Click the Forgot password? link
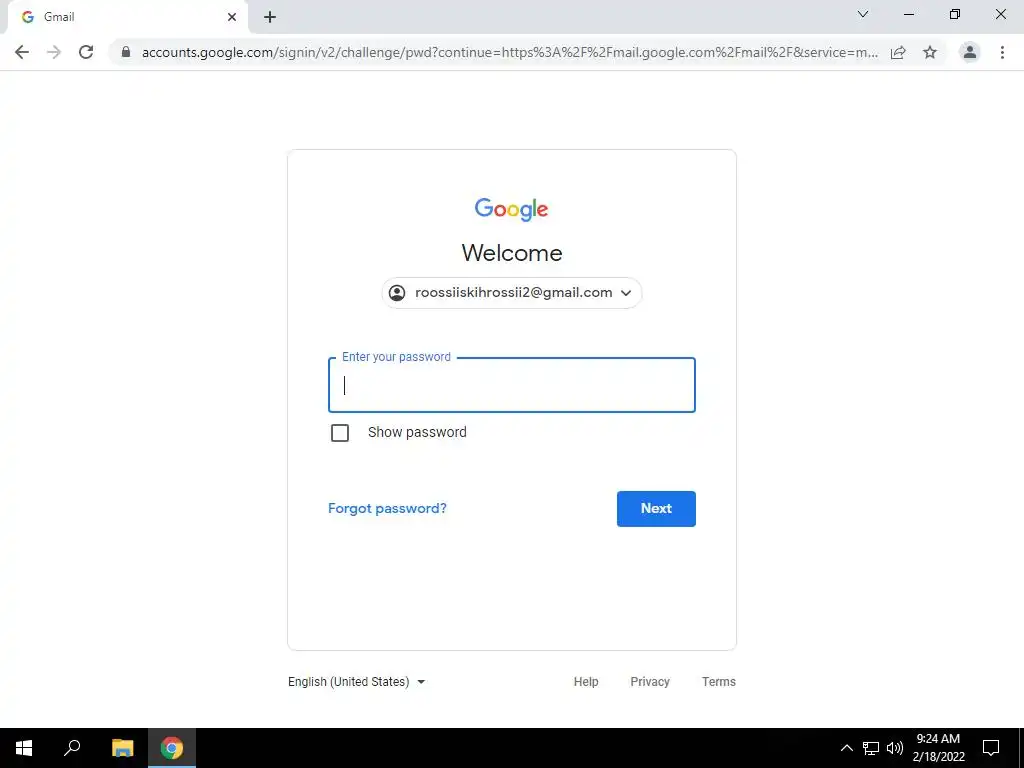 (387, 509)
